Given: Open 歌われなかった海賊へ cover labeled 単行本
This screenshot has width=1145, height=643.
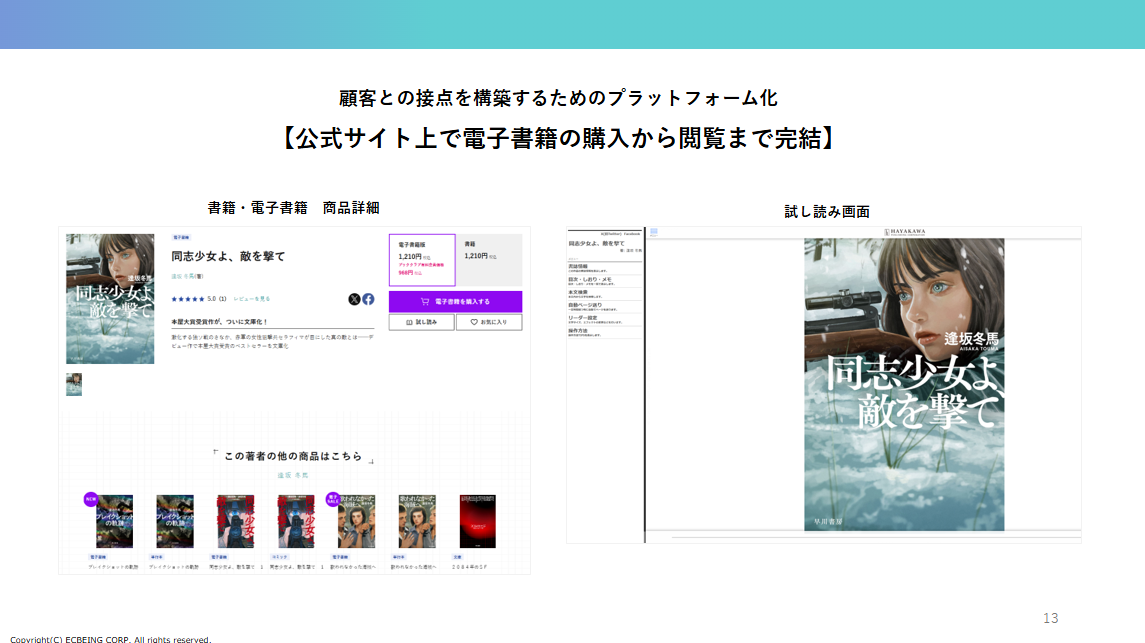Looking at the screenshot, I should point(417,521).
